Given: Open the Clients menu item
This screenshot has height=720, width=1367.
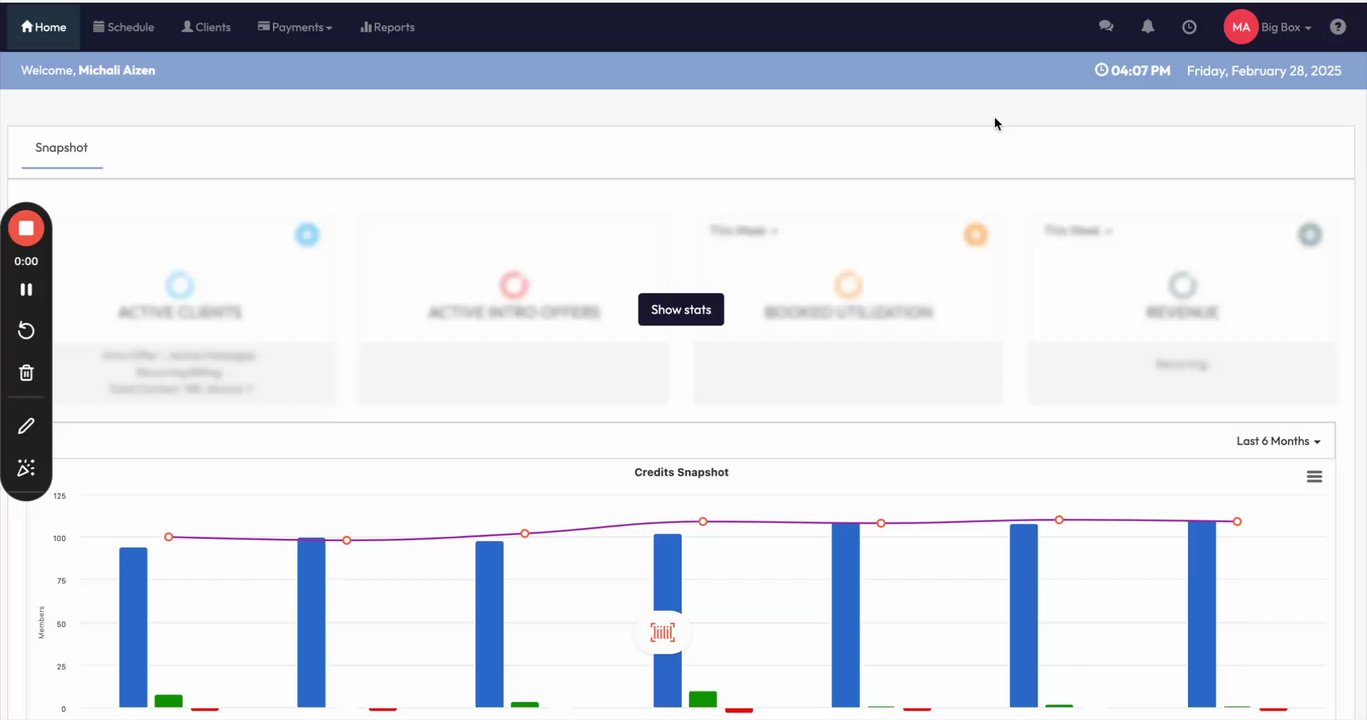Looking at the screenshot, I should (x=206, y=27).
